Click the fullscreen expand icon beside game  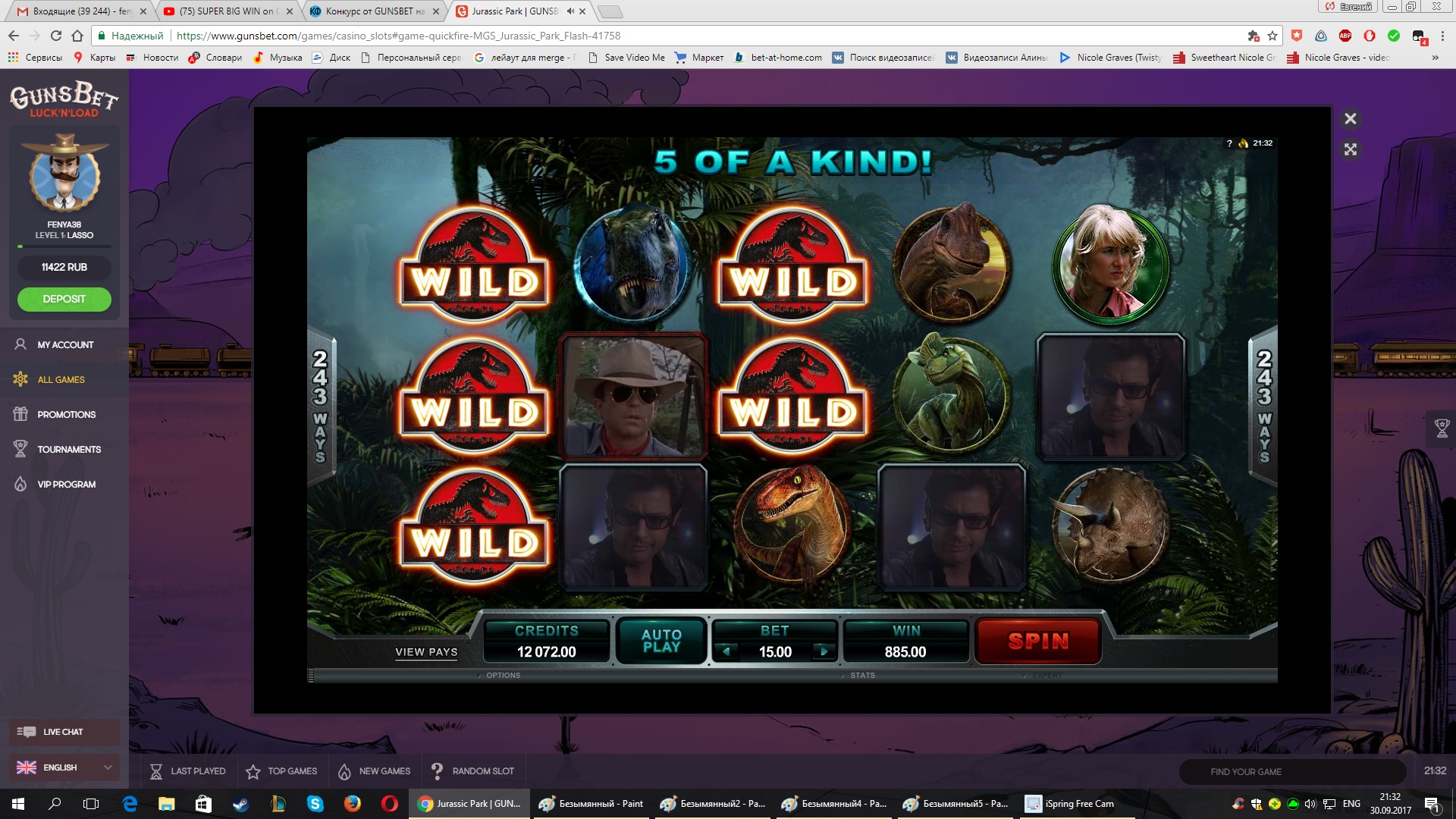tap(1351, 149)
